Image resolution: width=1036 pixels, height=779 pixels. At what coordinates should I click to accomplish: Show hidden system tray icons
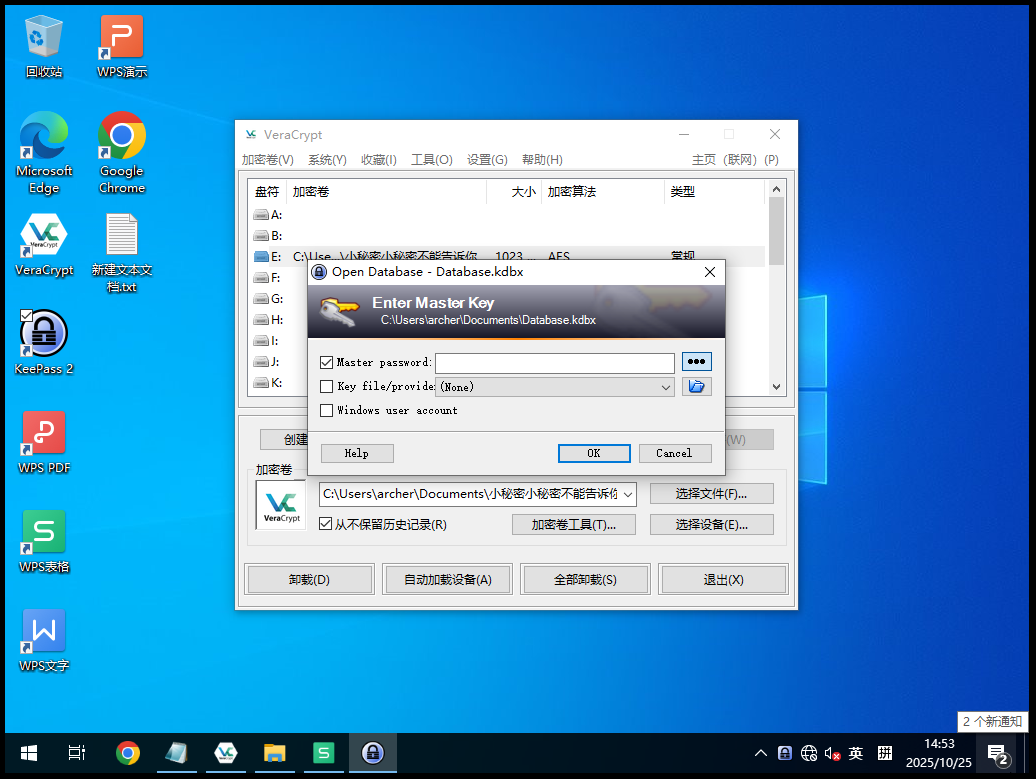point(760,753)
